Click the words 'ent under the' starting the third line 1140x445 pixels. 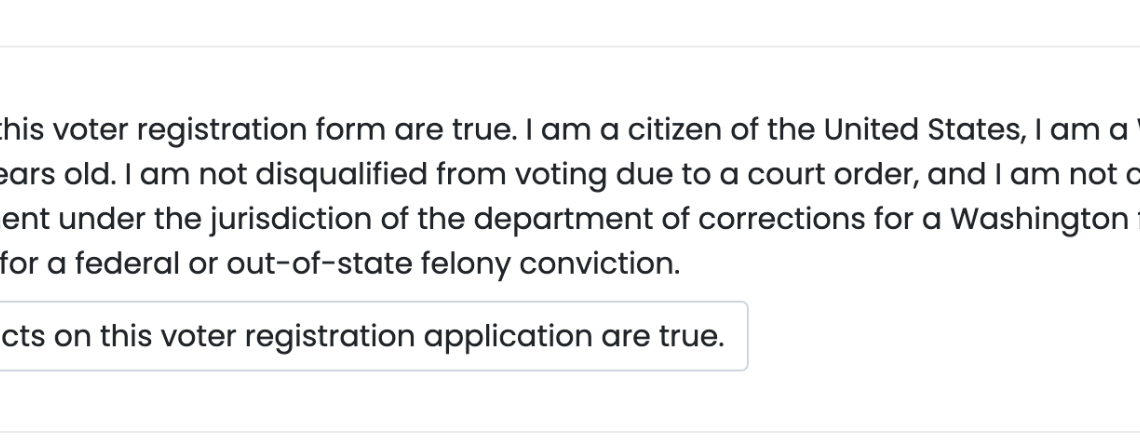point(100,219)
